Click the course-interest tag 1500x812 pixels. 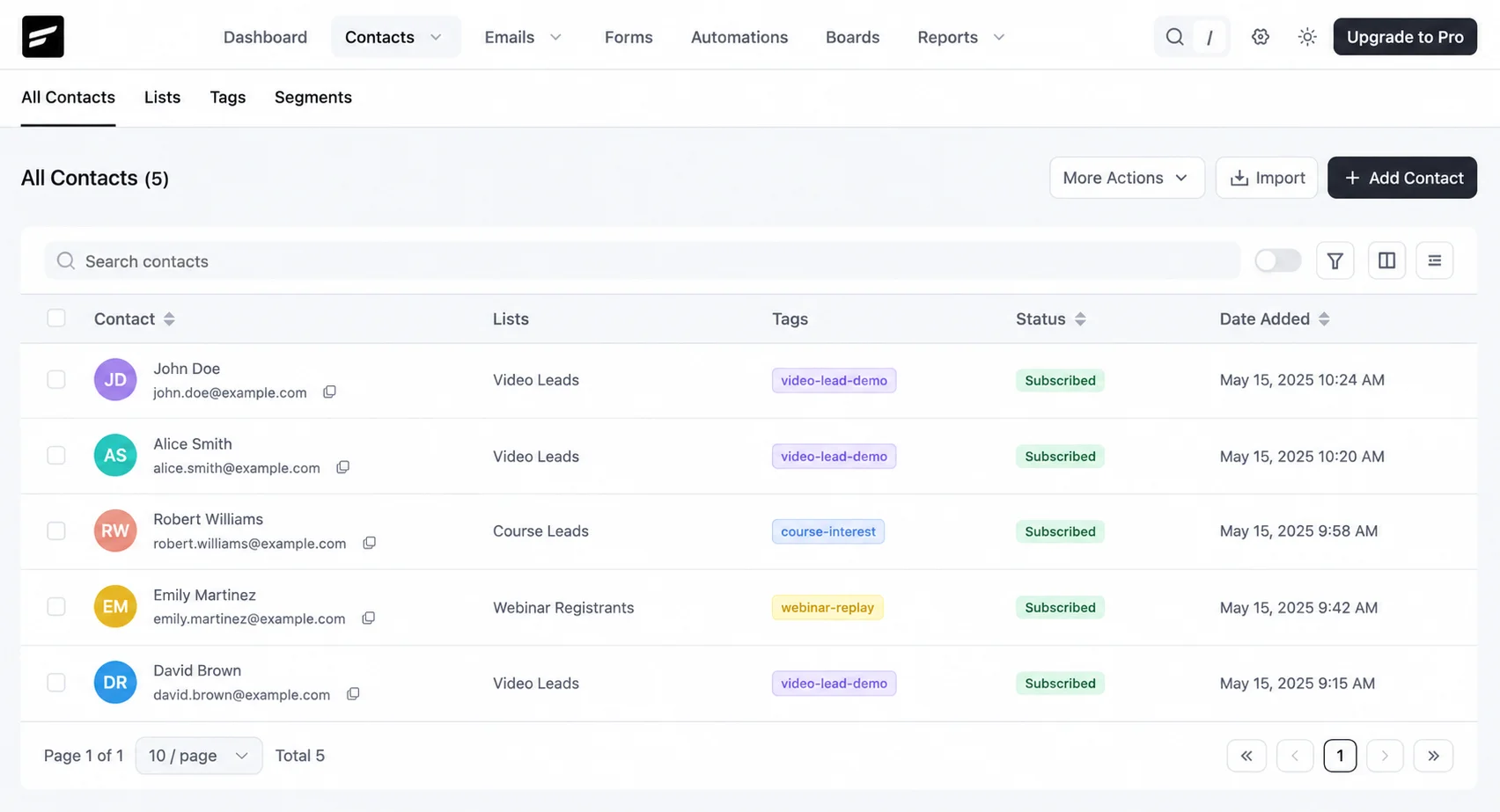point(828,531)
